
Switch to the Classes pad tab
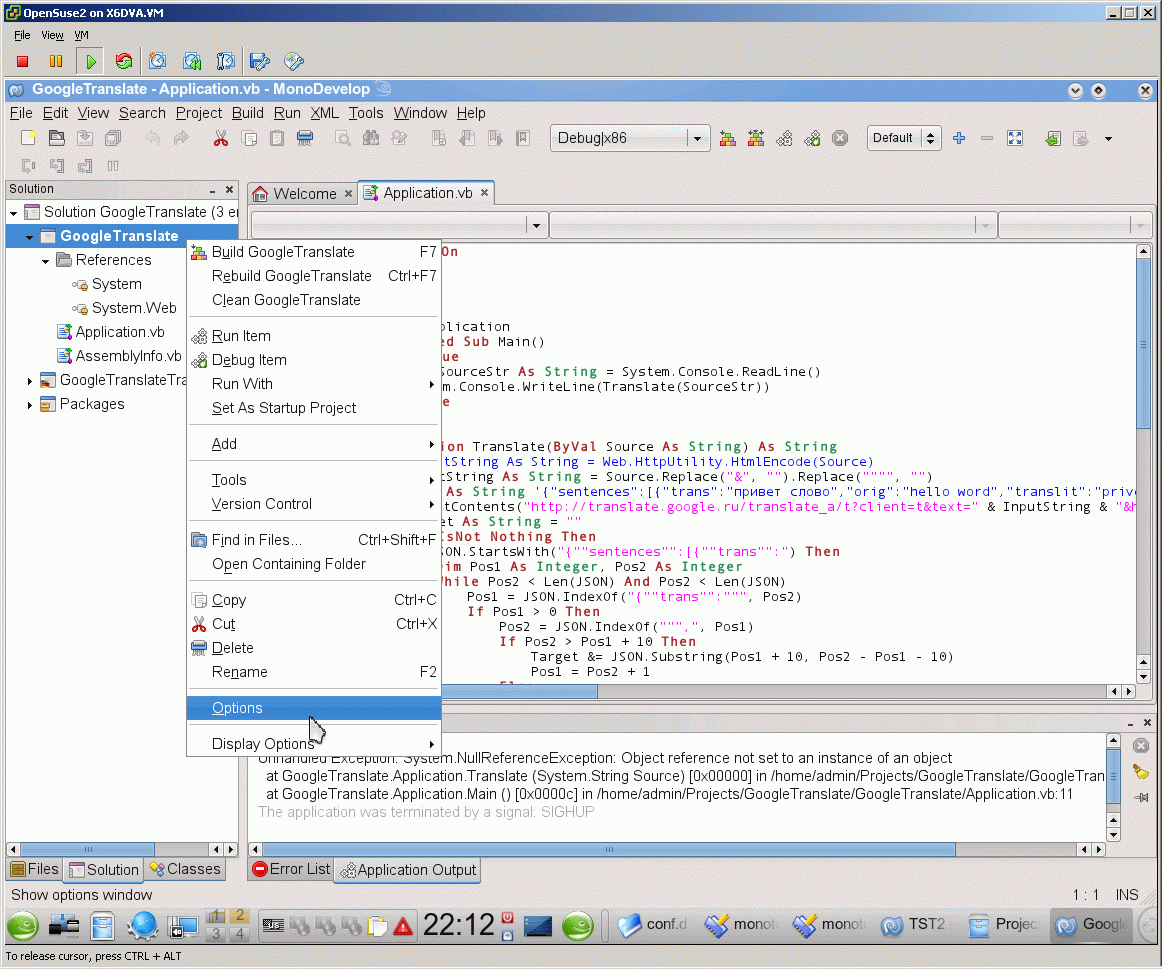click(185, 869)
